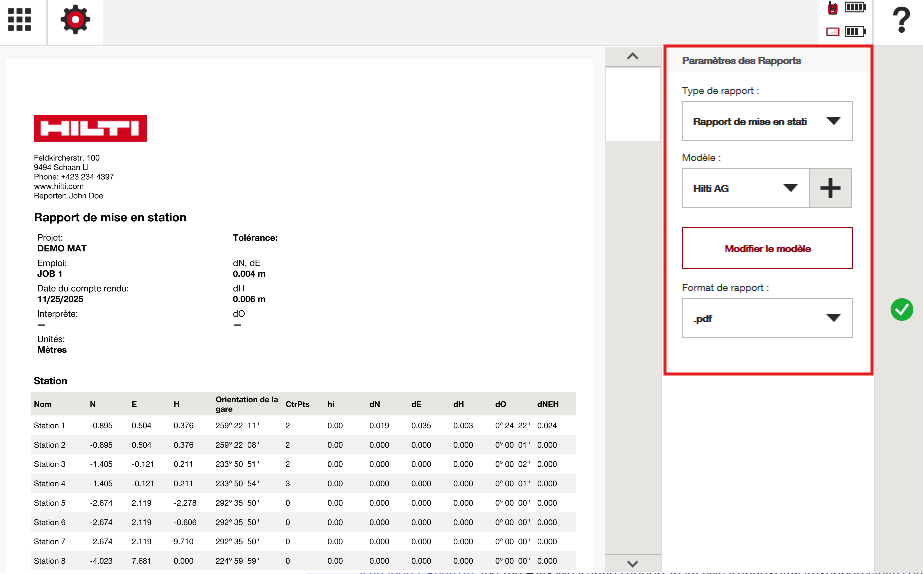Follow the www.hilti.com link
Viewport: 923px width, 574px height.
pos(57,186)
